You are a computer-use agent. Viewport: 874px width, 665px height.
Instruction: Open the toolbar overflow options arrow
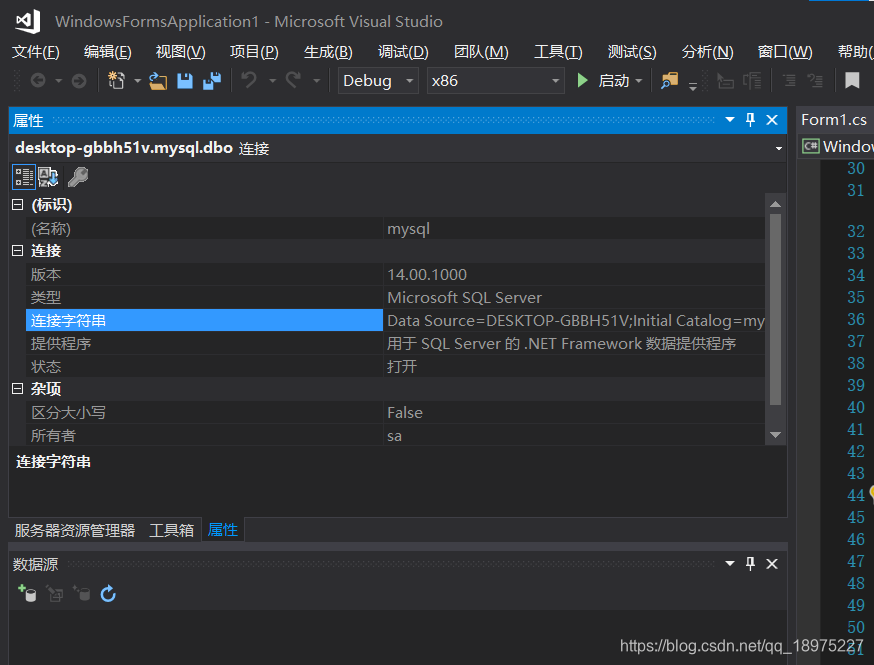693,86
